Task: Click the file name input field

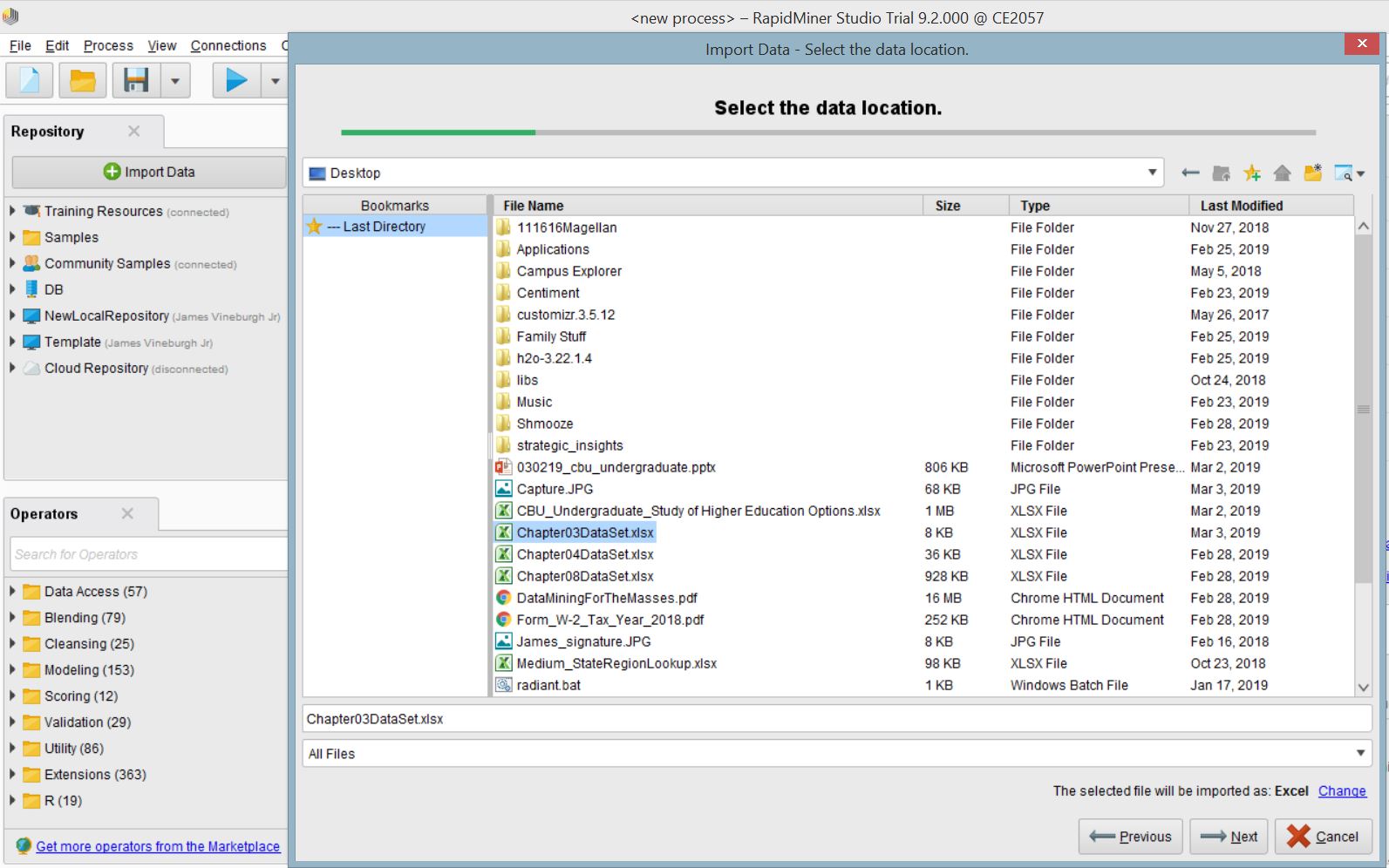Action: (837, 719)
